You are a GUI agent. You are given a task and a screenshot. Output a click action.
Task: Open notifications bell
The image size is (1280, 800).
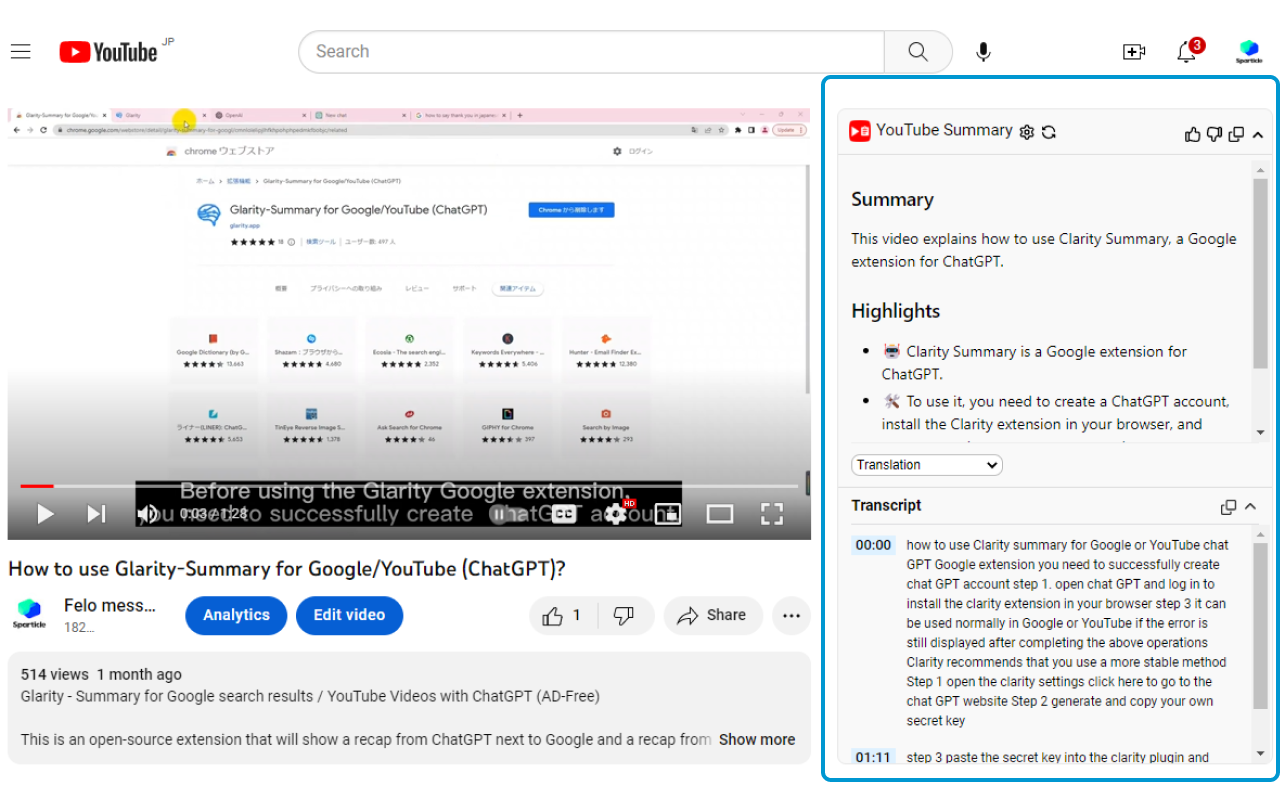click(x=1187, y=52)
